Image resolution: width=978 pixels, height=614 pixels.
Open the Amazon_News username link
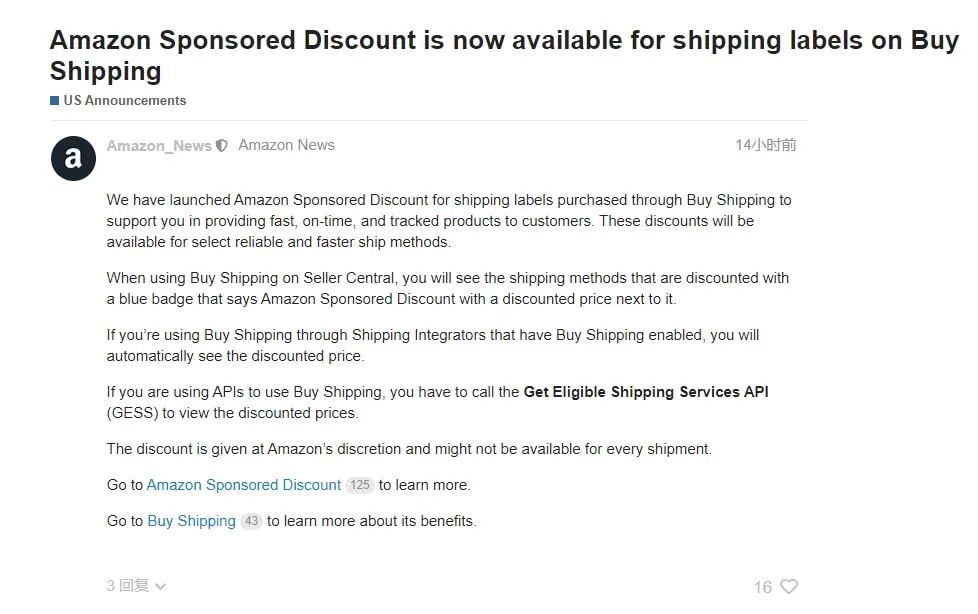[x=159, y=146]
